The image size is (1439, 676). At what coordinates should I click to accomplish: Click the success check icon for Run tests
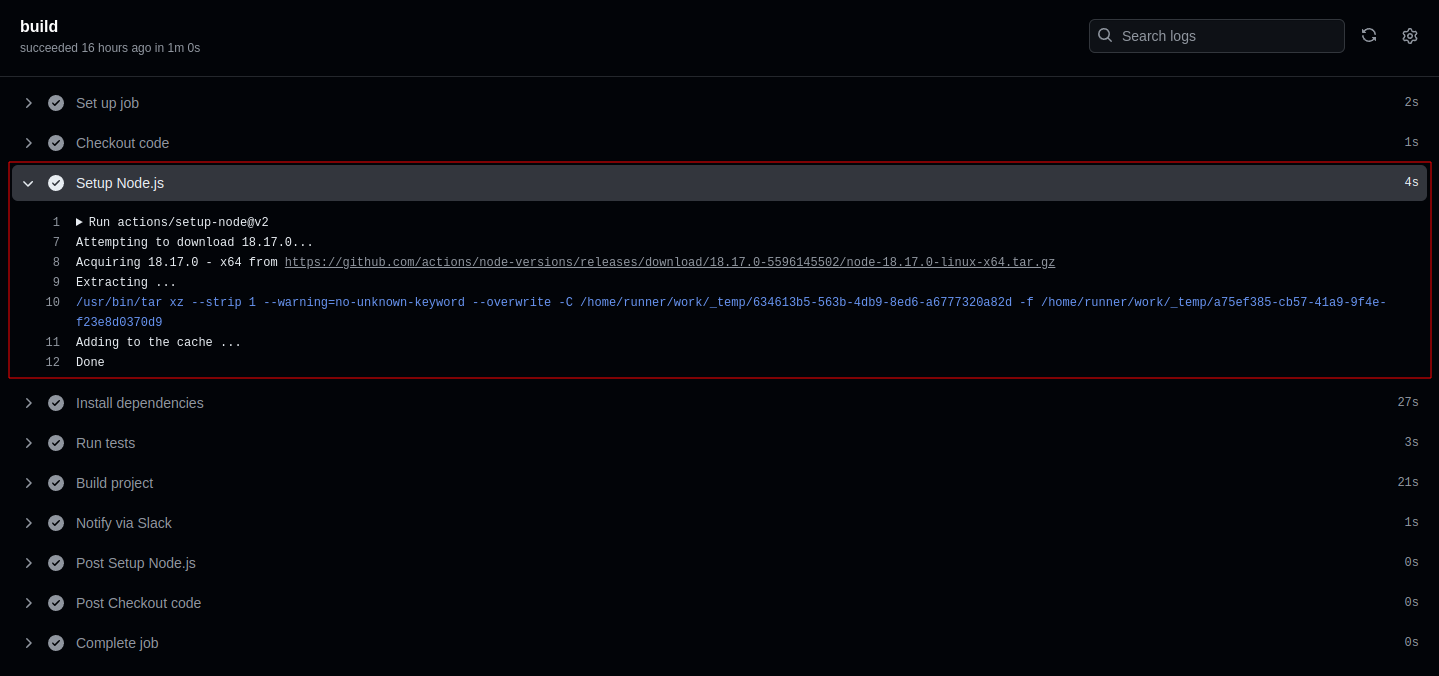coord(56,443)
